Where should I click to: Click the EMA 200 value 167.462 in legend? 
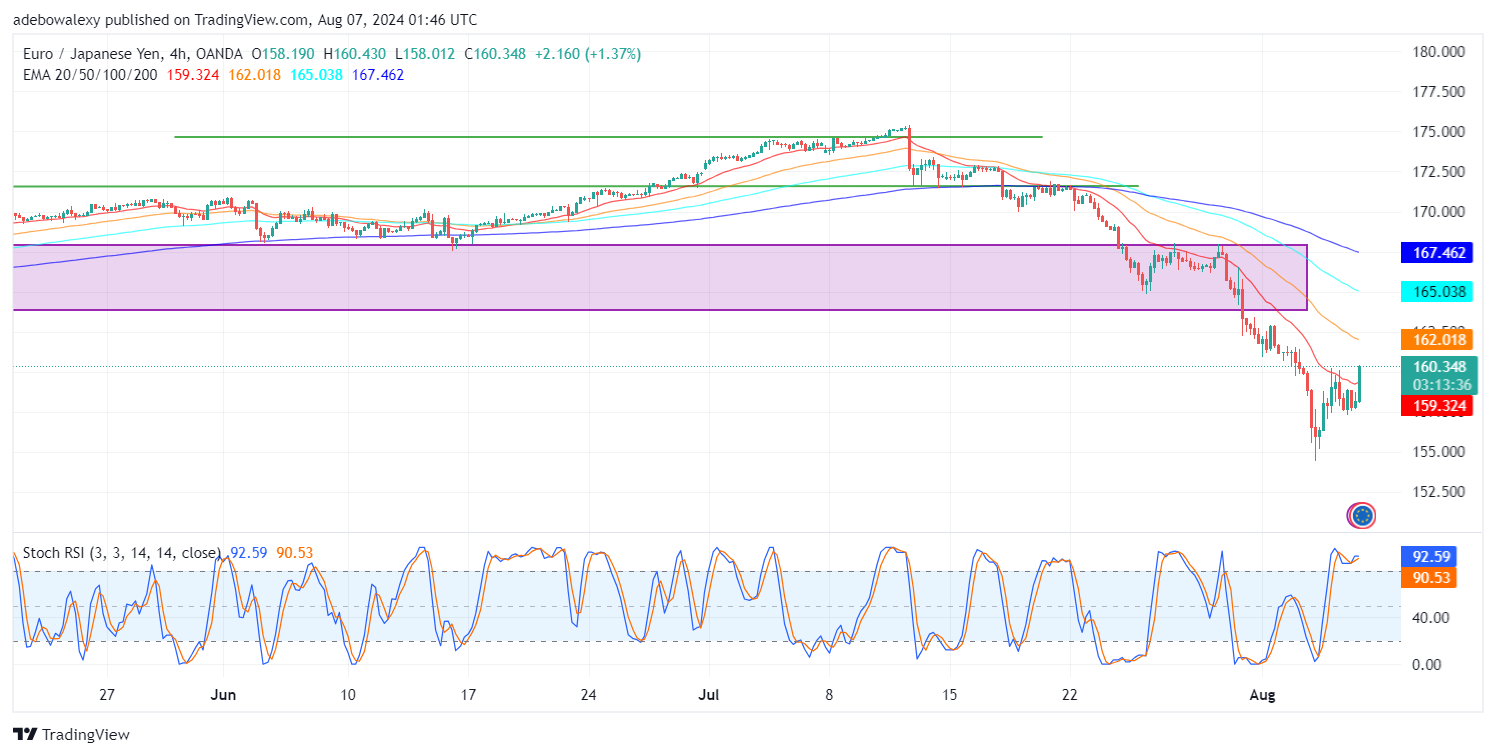(377, 75)
